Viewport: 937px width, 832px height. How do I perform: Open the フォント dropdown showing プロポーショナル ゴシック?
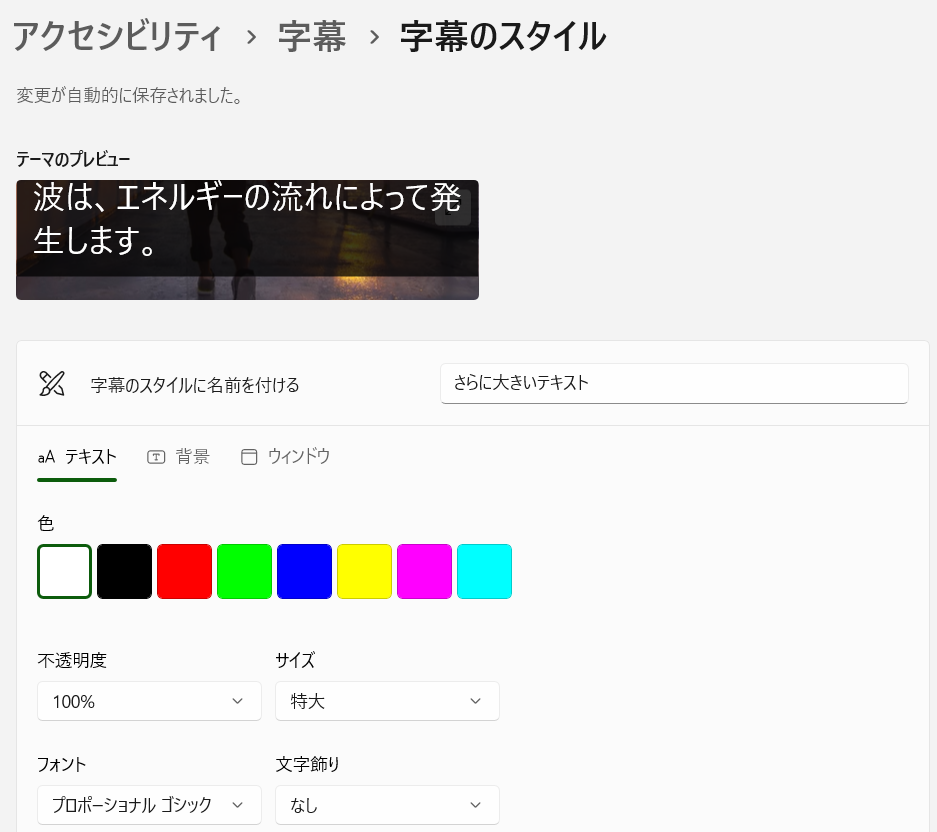point(149,805)
